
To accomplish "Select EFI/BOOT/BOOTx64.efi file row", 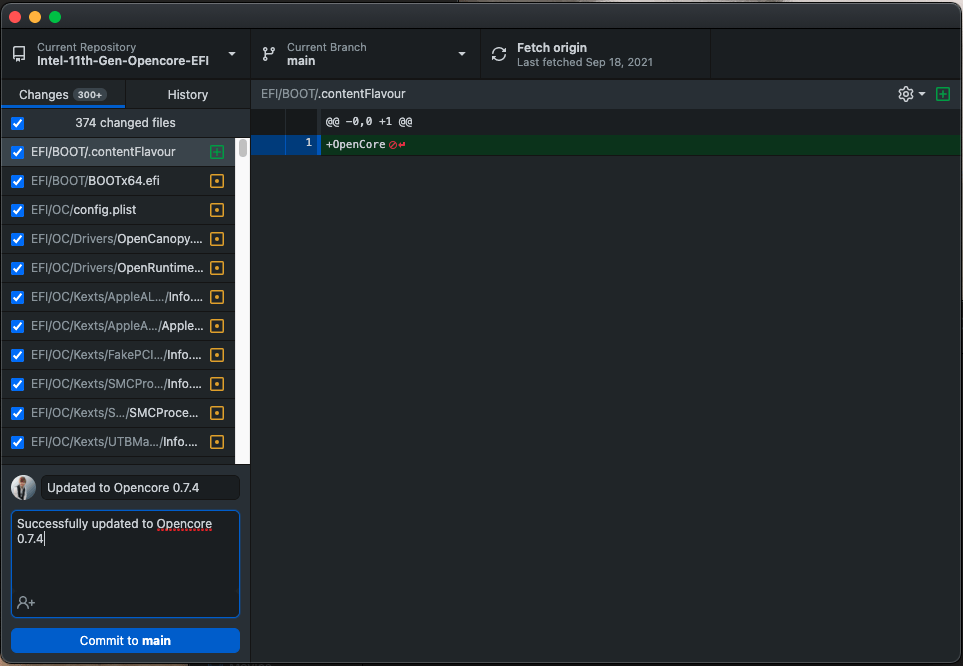I will (x=119, y=181).
